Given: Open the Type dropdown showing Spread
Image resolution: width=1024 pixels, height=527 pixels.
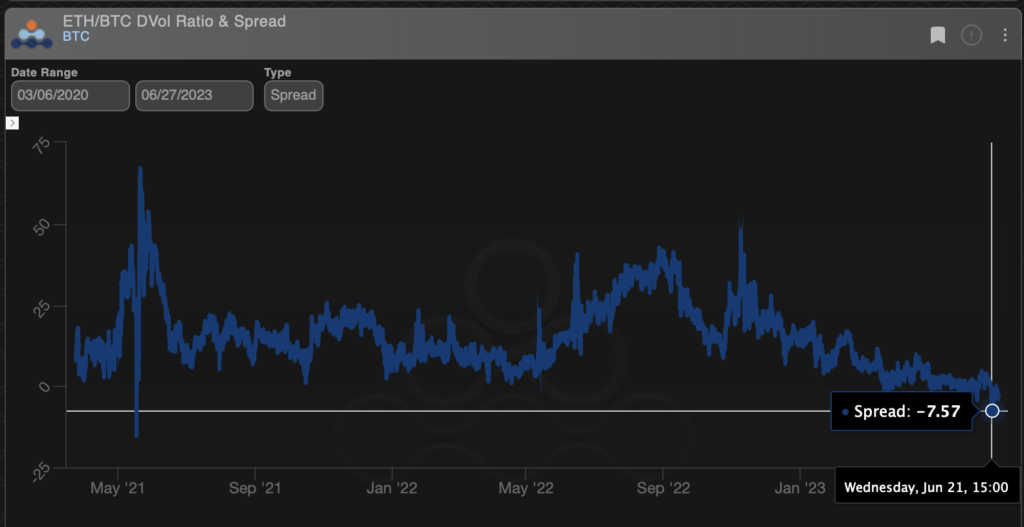Looking at the screenshot, I should pos(293,96).
